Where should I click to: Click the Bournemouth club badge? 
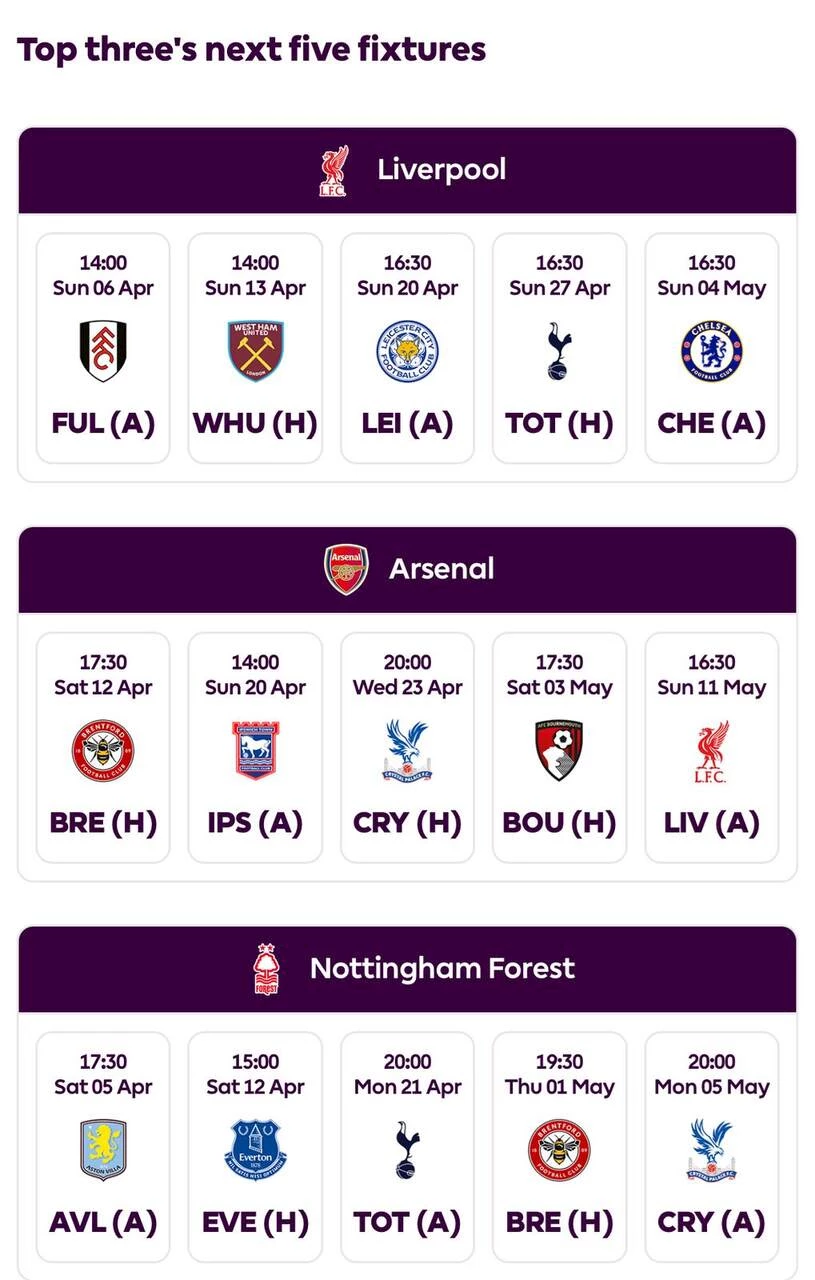tap(559, 750)
